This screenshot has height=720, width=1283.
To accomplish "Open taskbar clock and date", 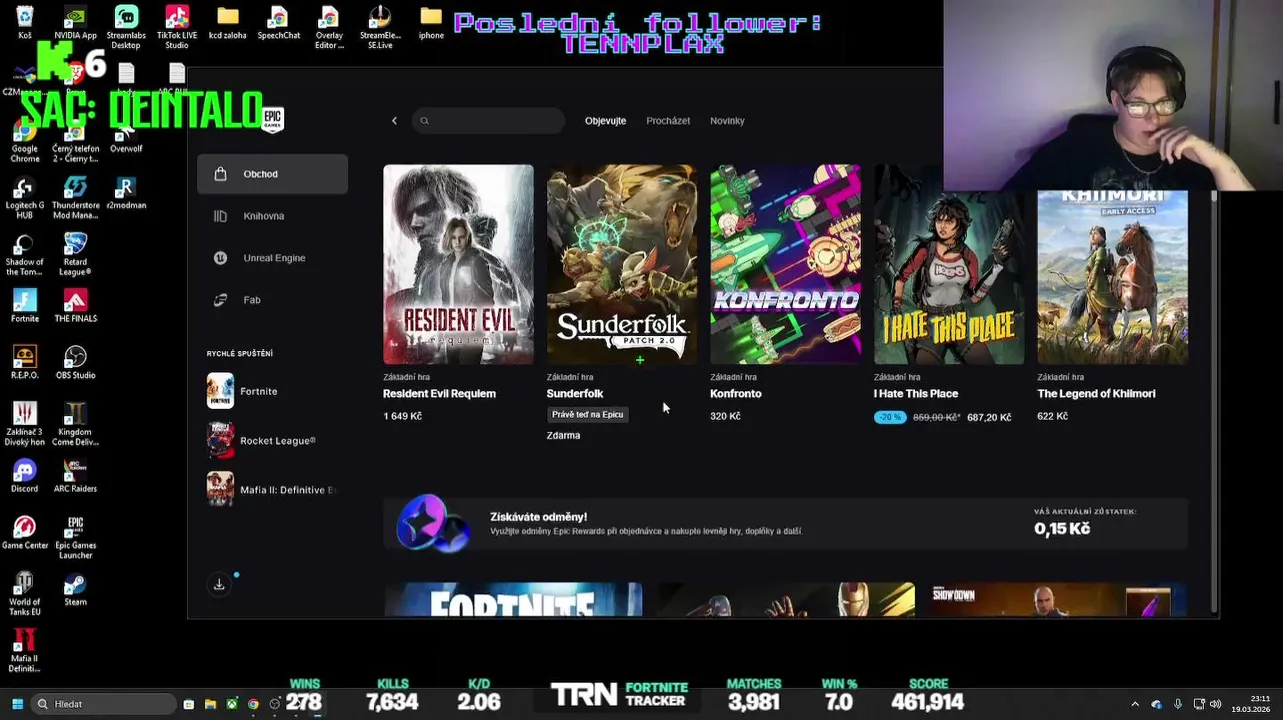I will coord(1253,704).
